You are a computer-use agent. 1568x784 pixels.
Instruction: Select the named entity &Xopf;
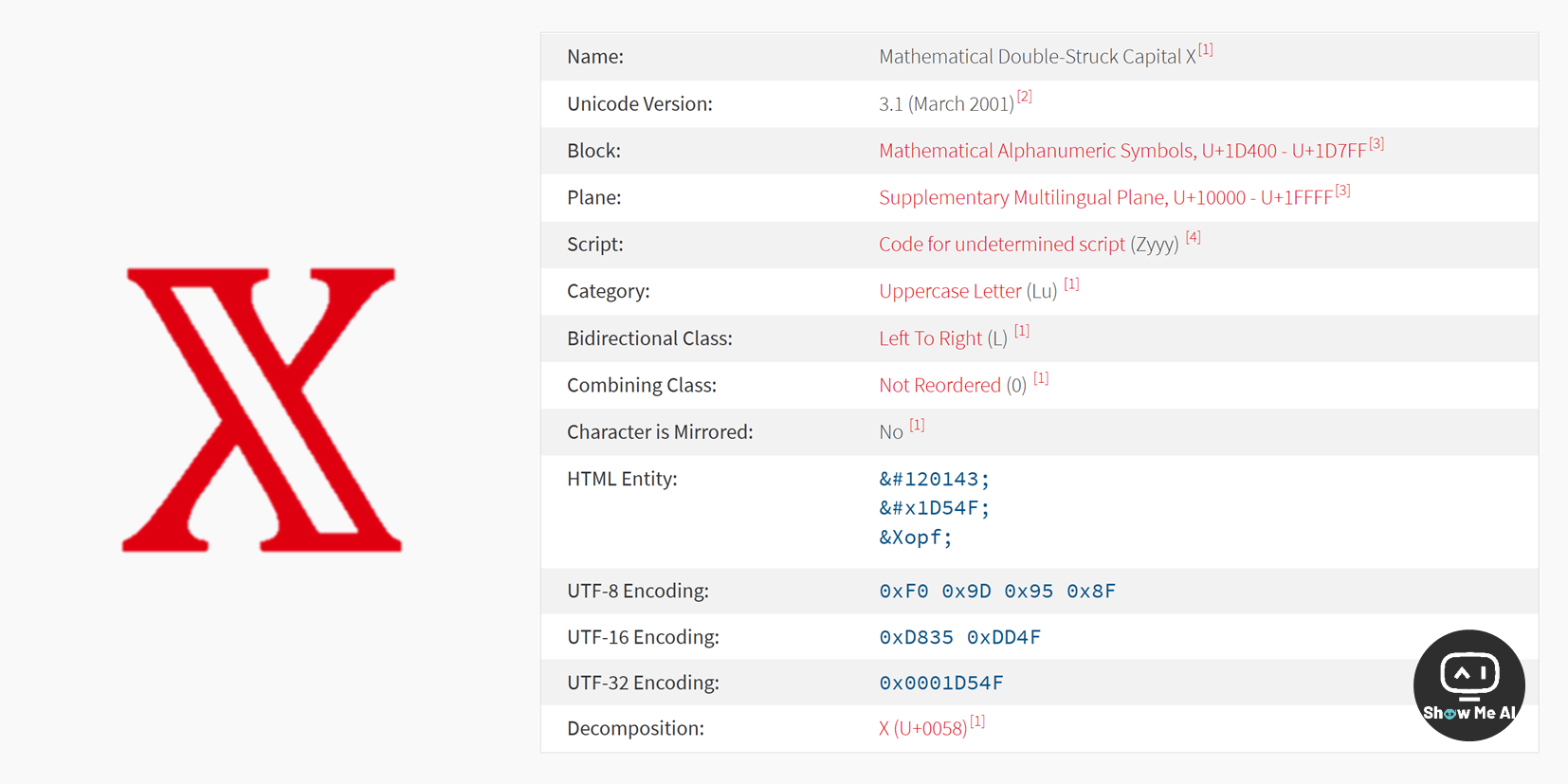click(x=915, y=538)
